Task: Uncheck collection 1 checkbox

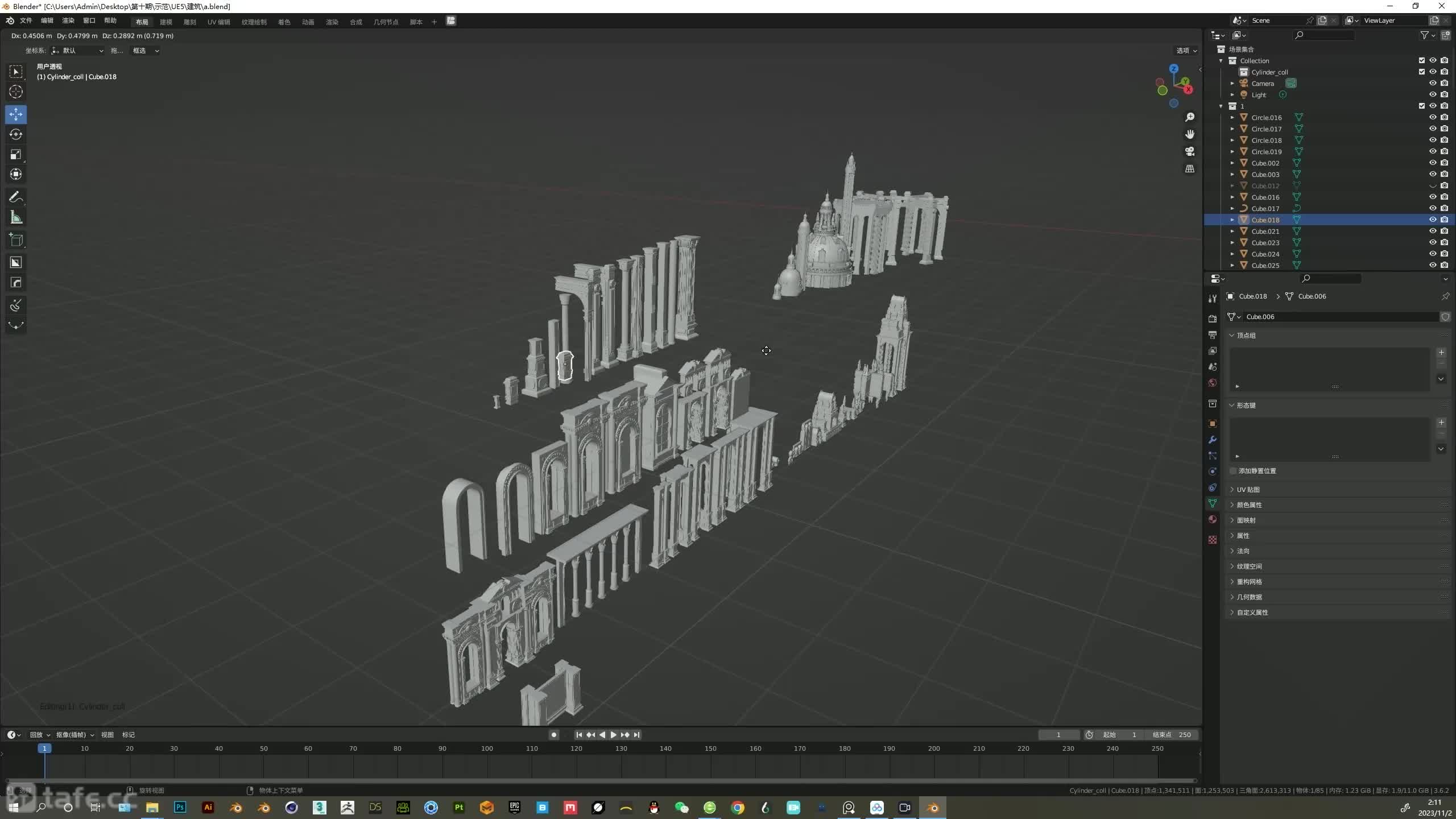Action: coord(1421,106)
